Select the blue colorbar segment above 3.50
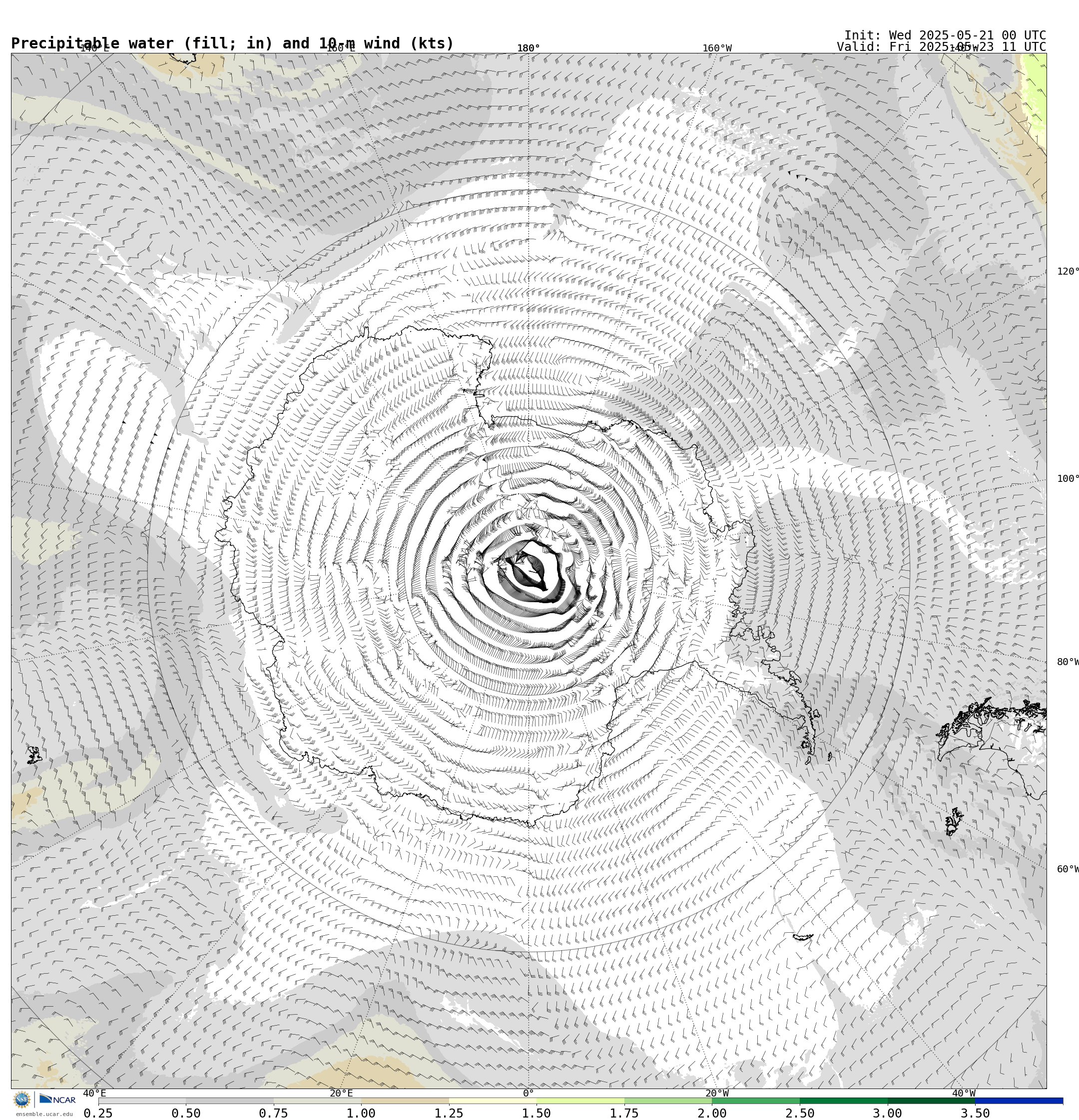 (1019, 1101)
